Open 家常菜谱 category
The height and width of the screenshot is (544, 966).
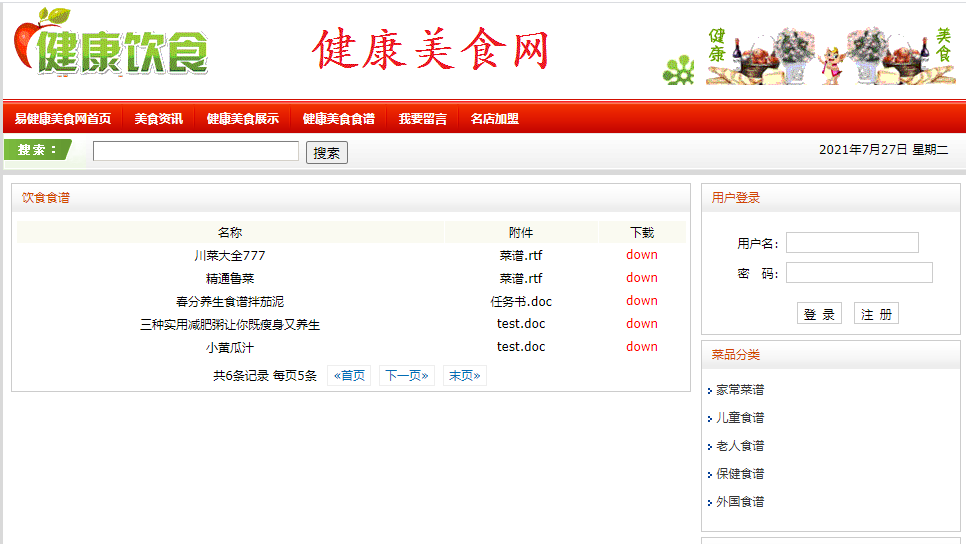click(740, 390)
